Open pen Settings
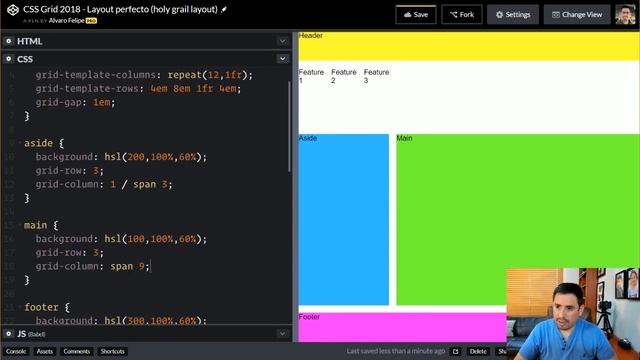This screenshot has width=640, height=360. (x=513, y=15)
